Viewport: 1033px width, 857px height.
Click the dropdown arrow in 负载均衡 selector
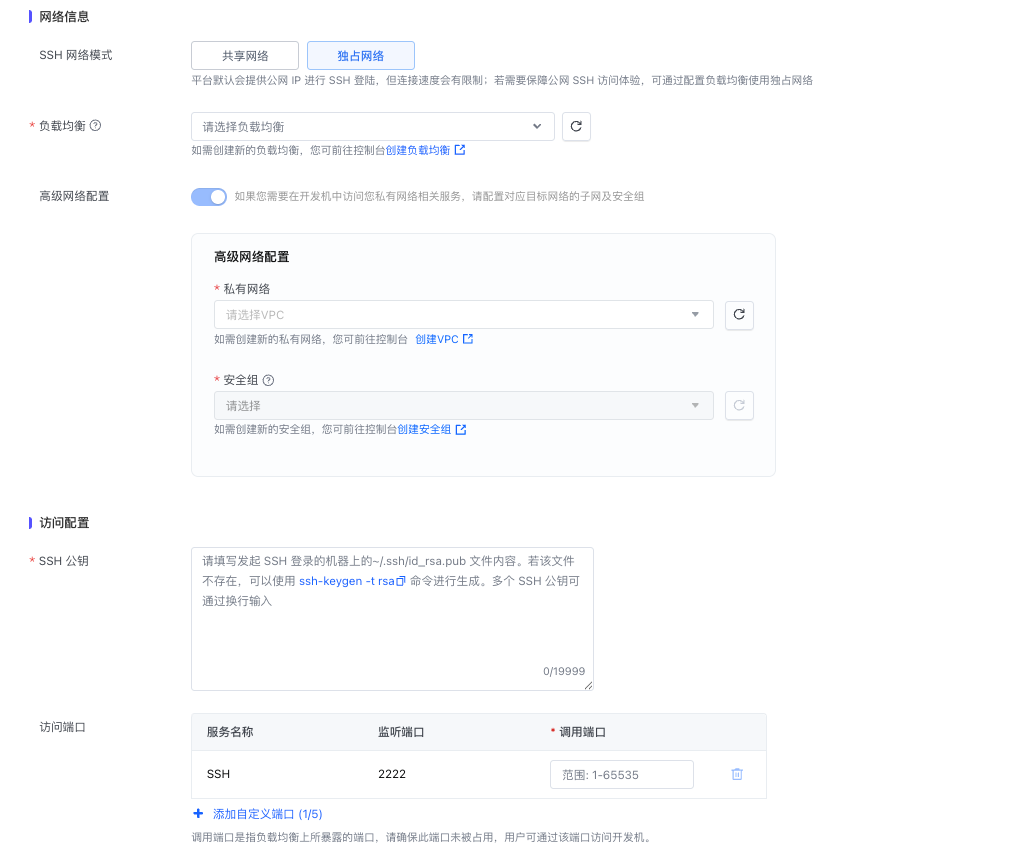(537, 126)
